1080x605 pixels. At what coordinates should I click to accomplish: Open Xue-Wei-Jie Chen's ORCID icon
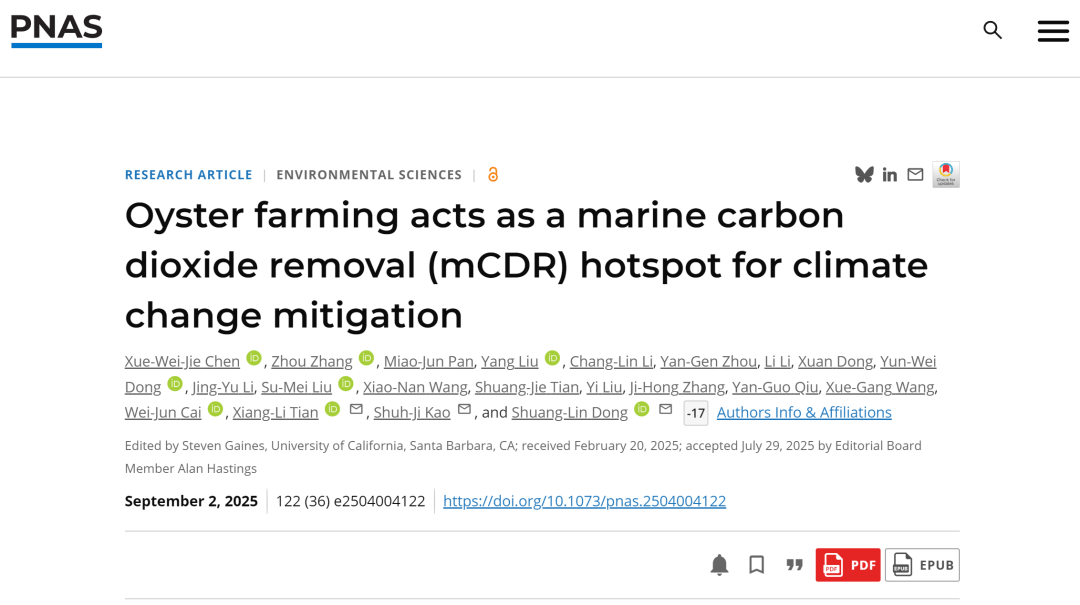[254, 358]
